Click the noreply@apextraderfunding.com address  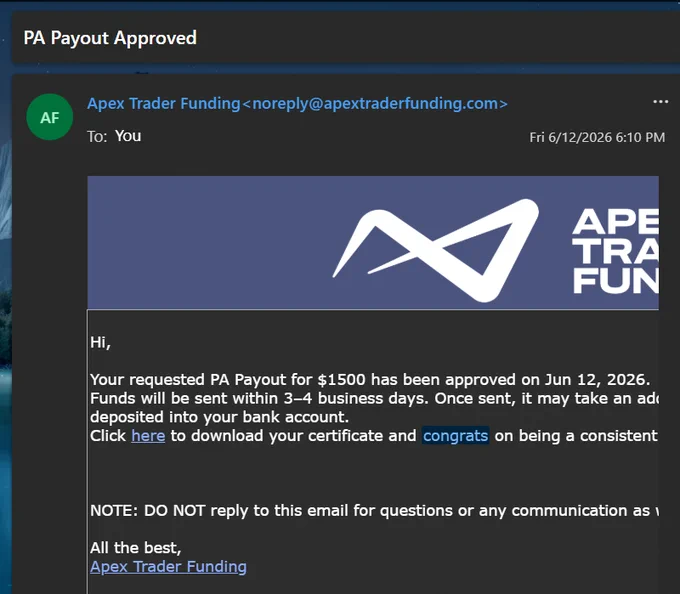pos(375,104)
